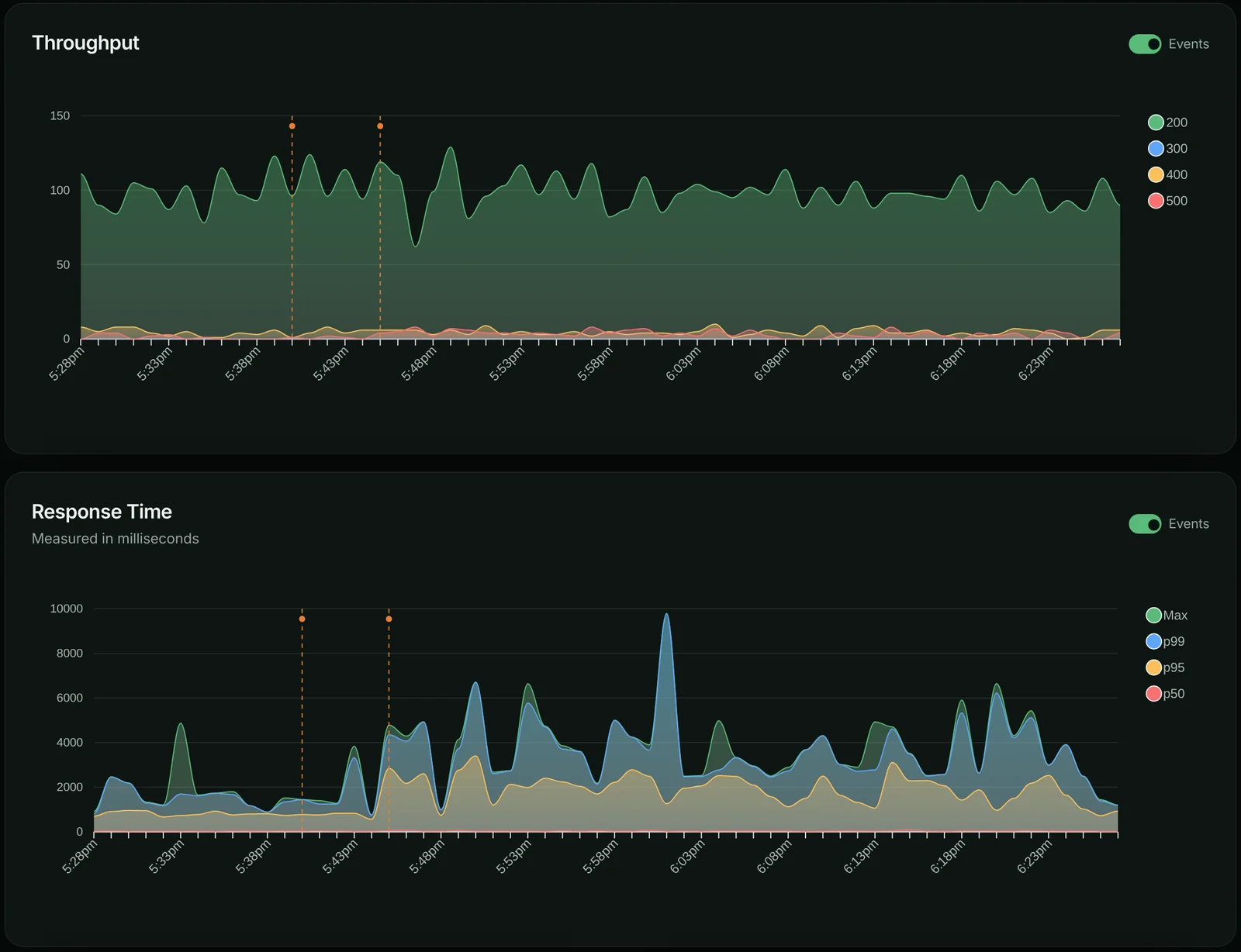Screen dimensions: 1241x952
Task: Select first orange event marker in Response Time chart
Action: pyautogui.click(x=302, y=619)
